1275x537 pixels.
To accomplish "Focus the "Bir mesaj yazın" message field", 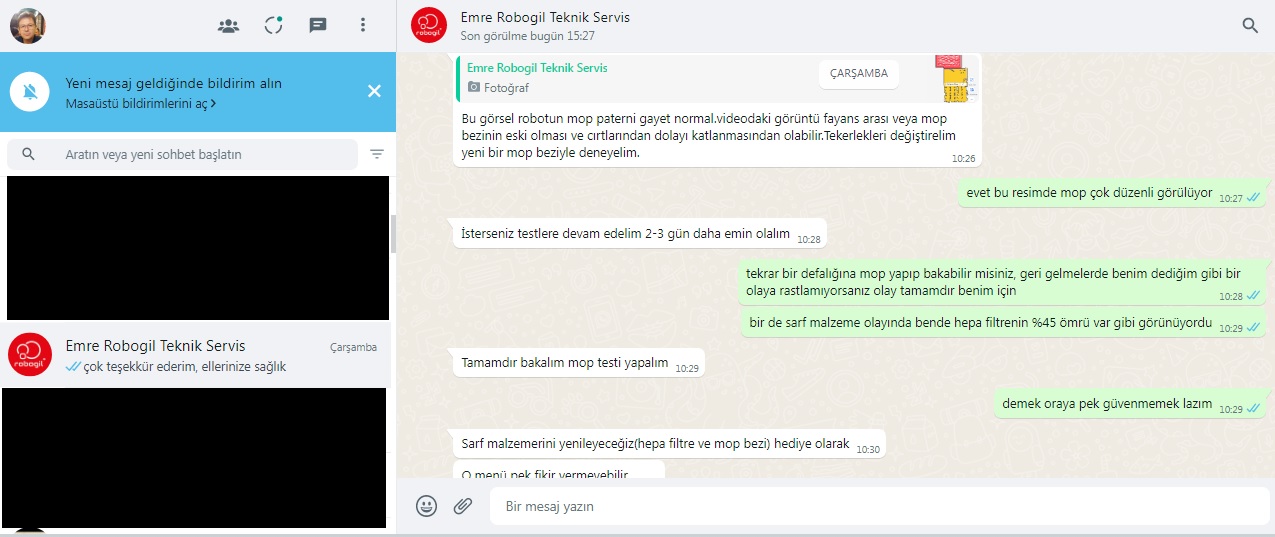I will pyautogui.click(x=880, y=506).
